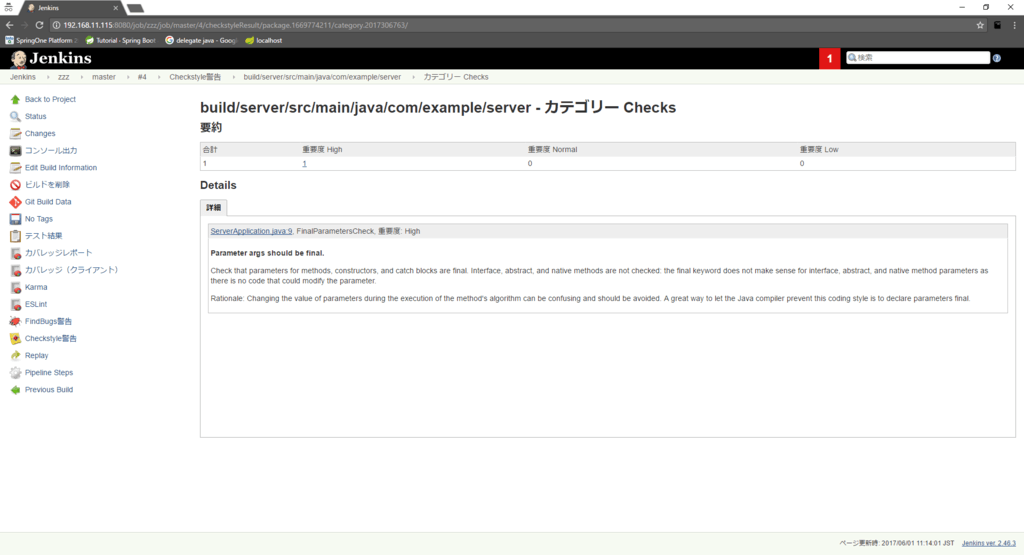Image resolution: width=1024 pixels, height=555 pixels.
Task: Open console output terminal icon
Action: click(15, 151)
